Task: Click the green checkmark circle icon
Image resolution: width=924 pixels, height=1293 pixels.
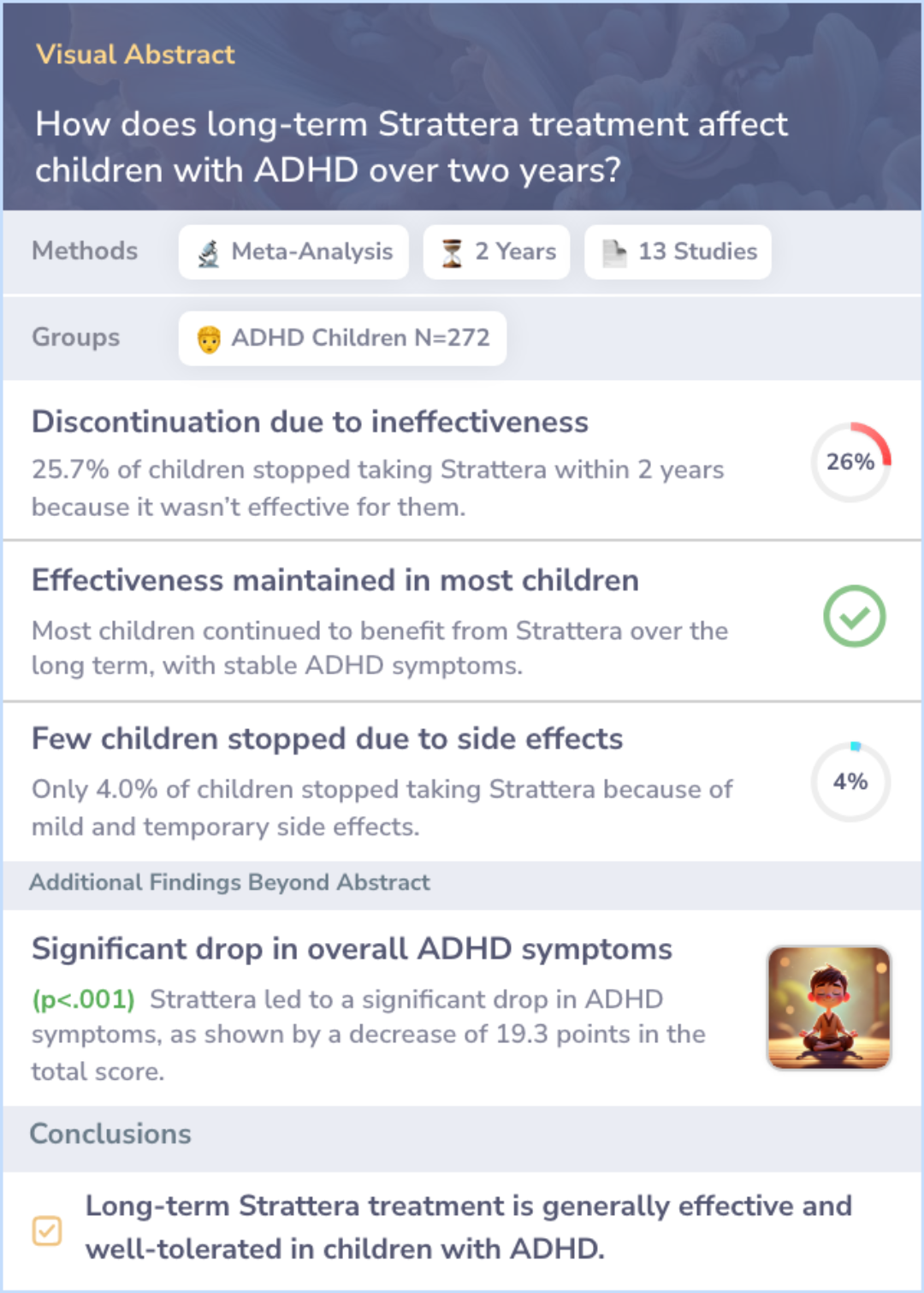Action: point(854,616)
